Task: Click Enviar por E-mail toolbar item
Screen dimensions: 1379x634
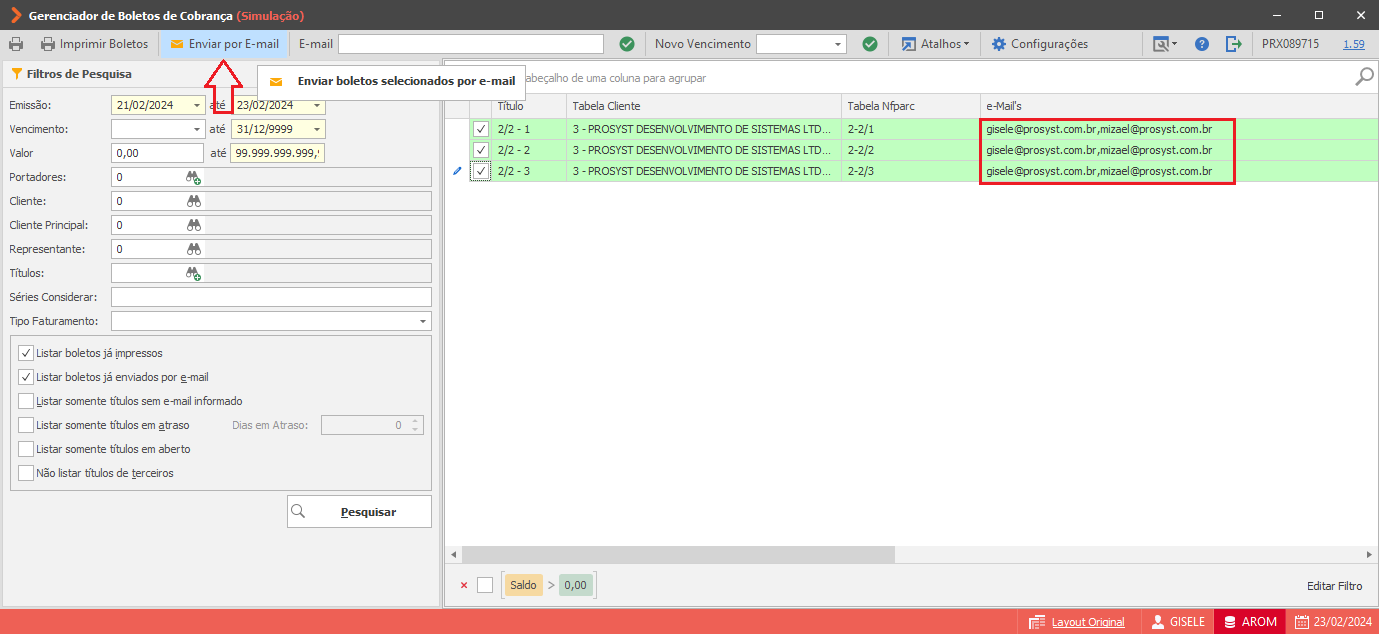Action: point(225,44)
